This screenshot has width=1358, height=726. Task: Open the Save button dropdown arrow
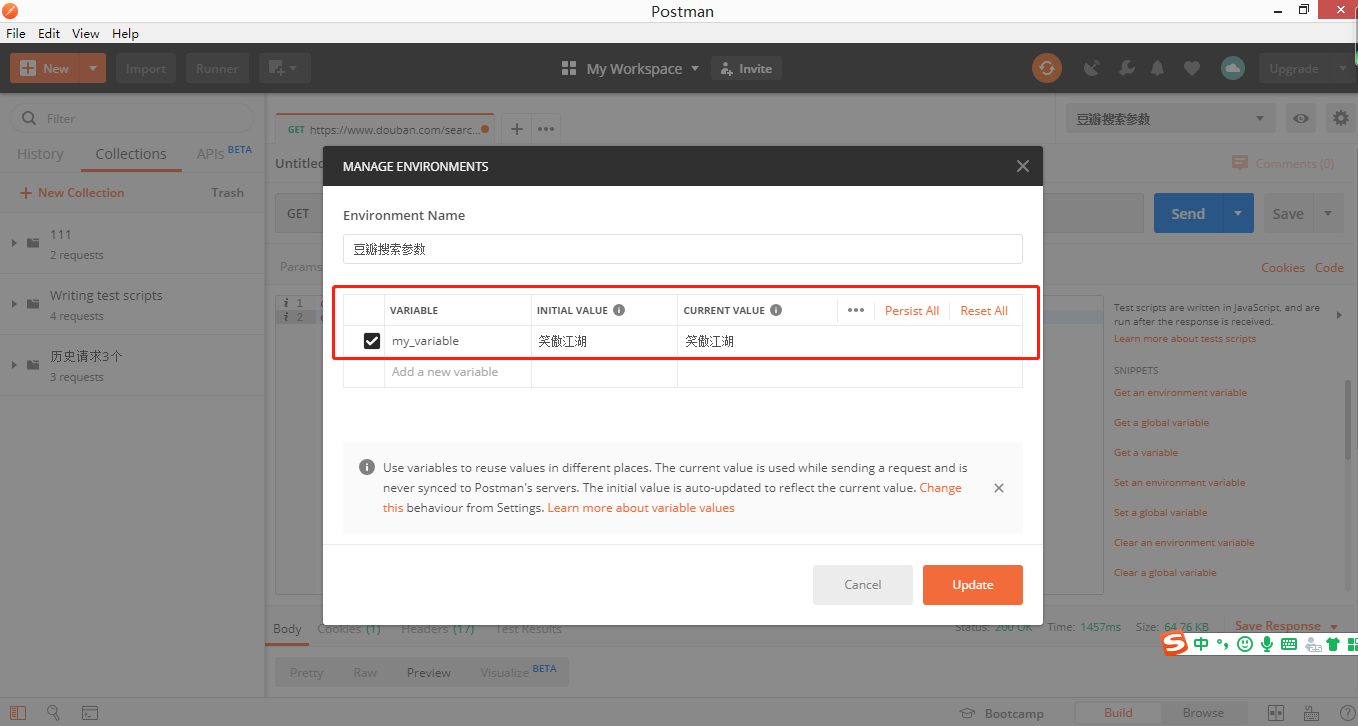tap(1328, 213)
